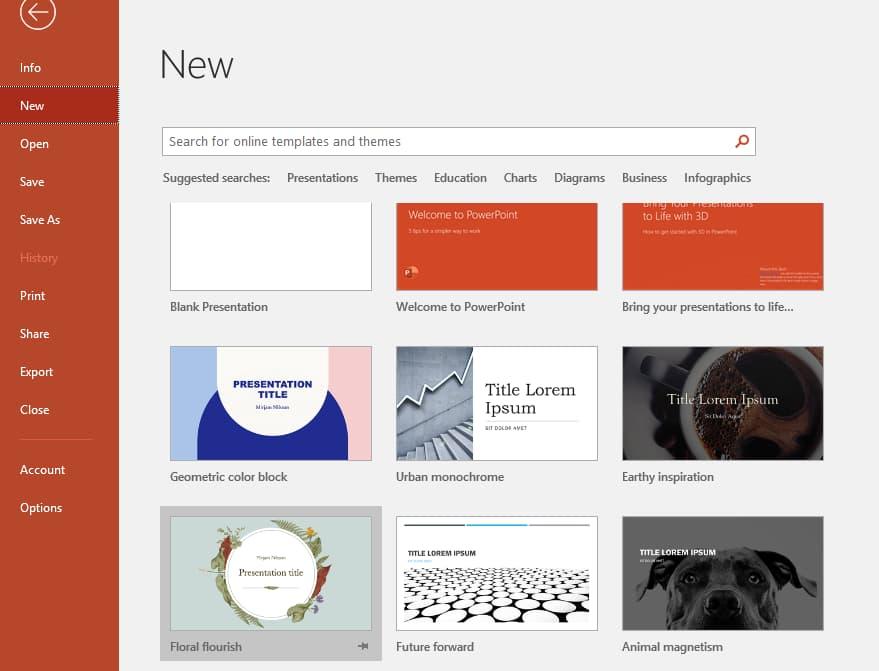Viewport: 879px width, 671px height.
Task: Go to the Print section
Action: pos(32,295)
